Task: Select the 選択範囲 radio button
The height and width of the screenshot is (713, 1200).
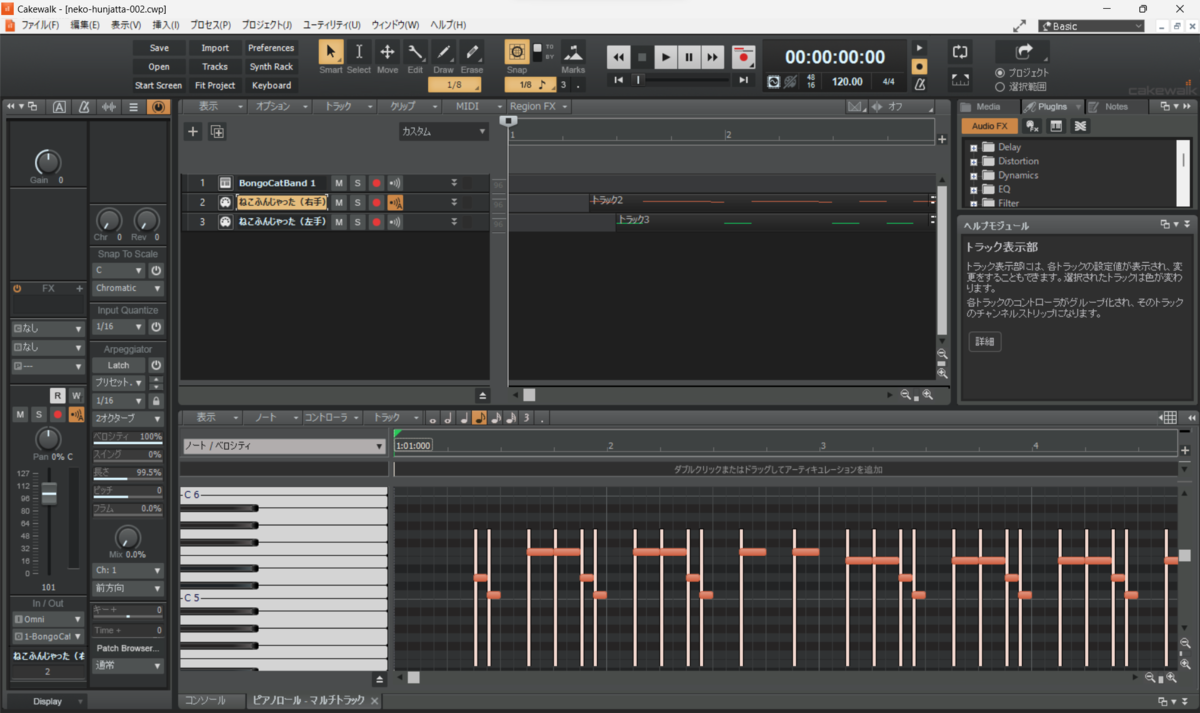Action: pos(1000,87)
